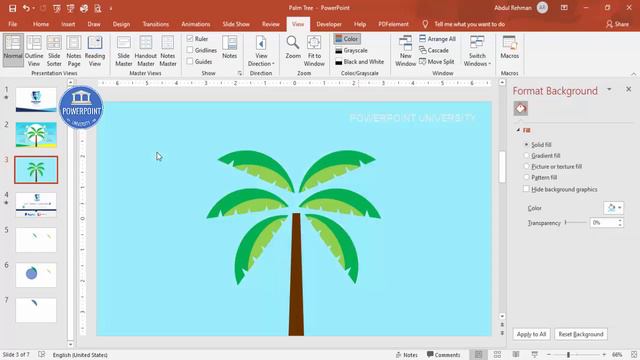Image resolution: width=640 pixels, height=360 pixels.
Task: Click Slide Sorter icon in the status bar
Action: click(497, 355)
